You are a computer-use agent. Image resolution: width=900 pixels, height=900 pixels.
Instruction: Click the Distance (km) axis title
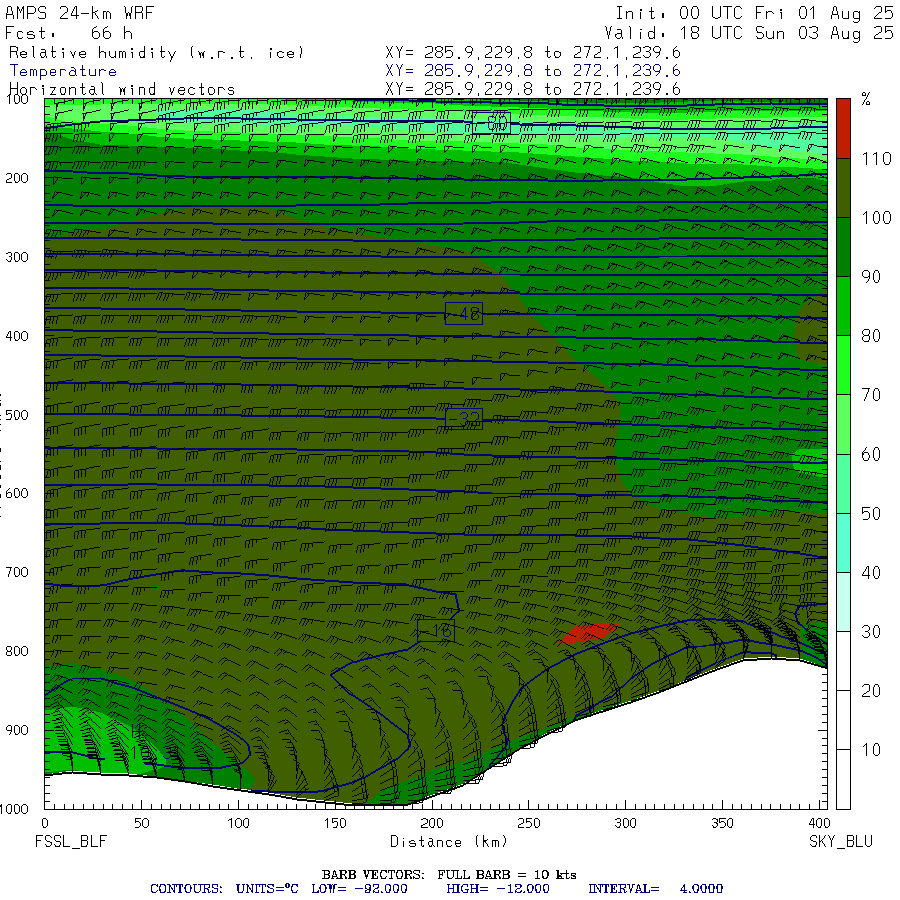pyautogui.click(x=449, y=842)
